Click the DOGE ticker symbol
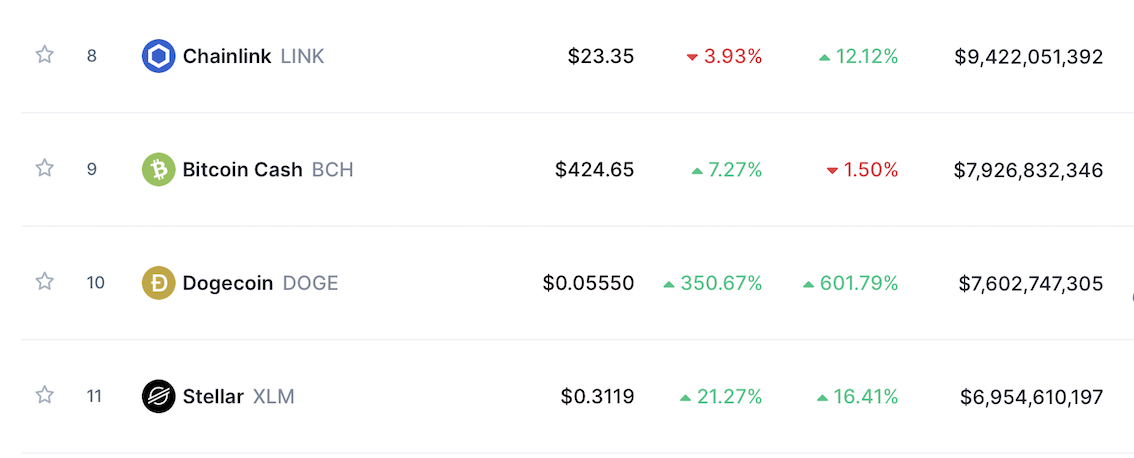1134x458 pixels. pos(311,283)
